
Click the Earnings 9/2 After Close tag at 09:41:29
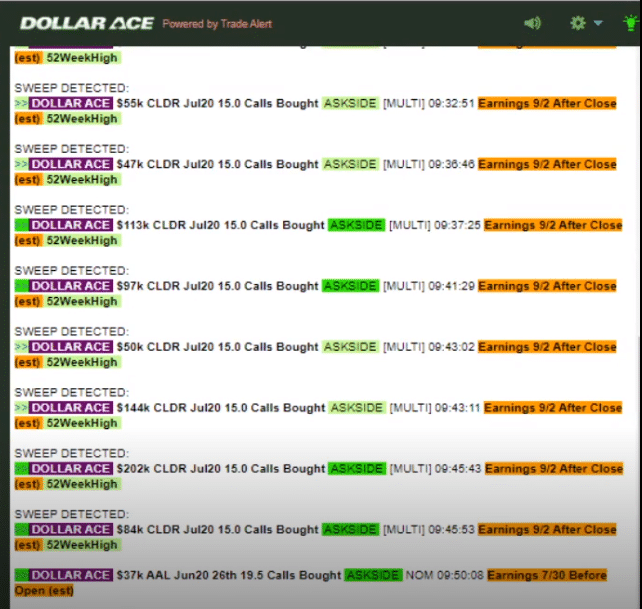pyautogui.click(x=547, y=286)
